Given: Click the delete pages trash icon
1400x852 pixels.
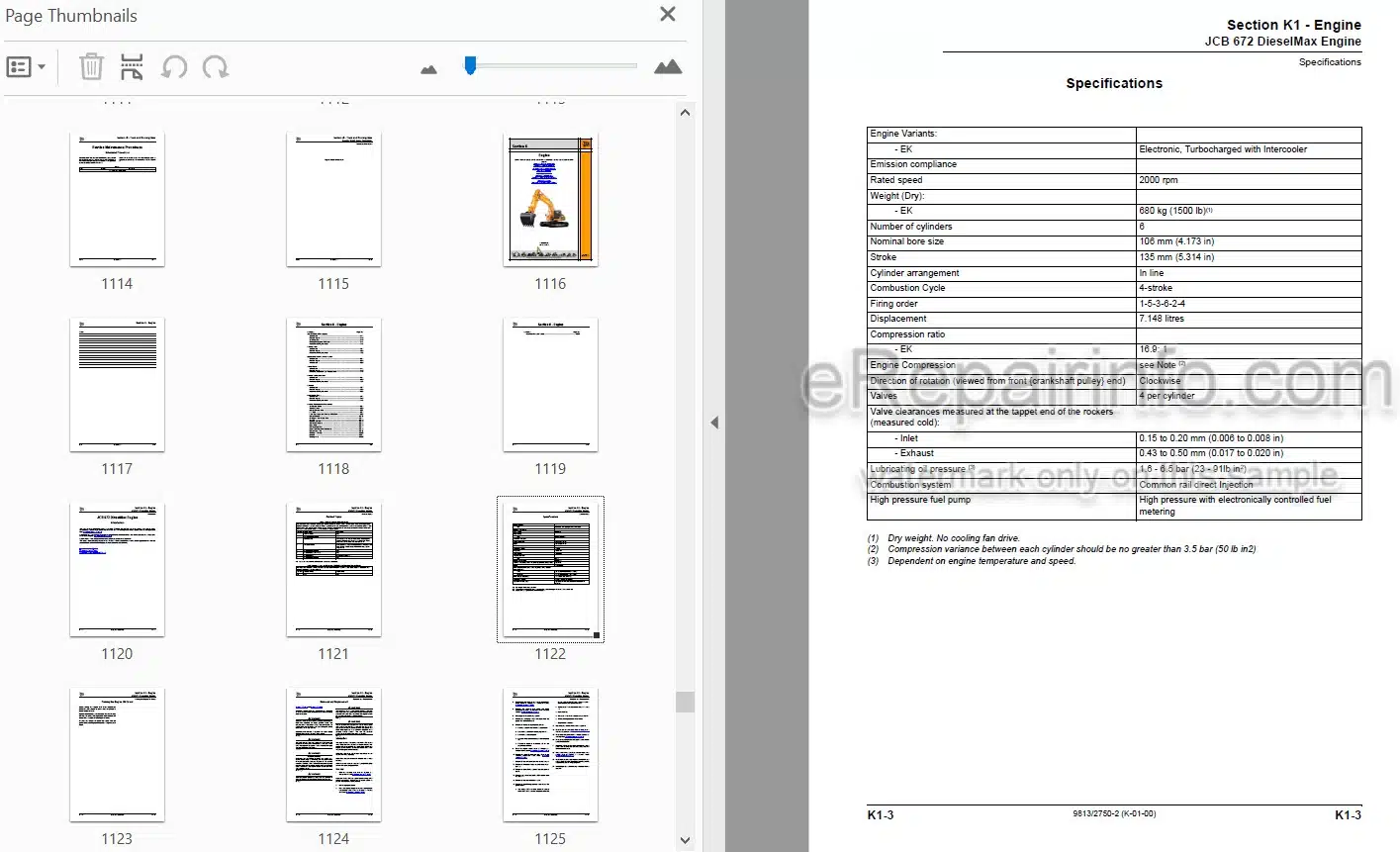Looking at the screenshot, I should tap(91, 66).
